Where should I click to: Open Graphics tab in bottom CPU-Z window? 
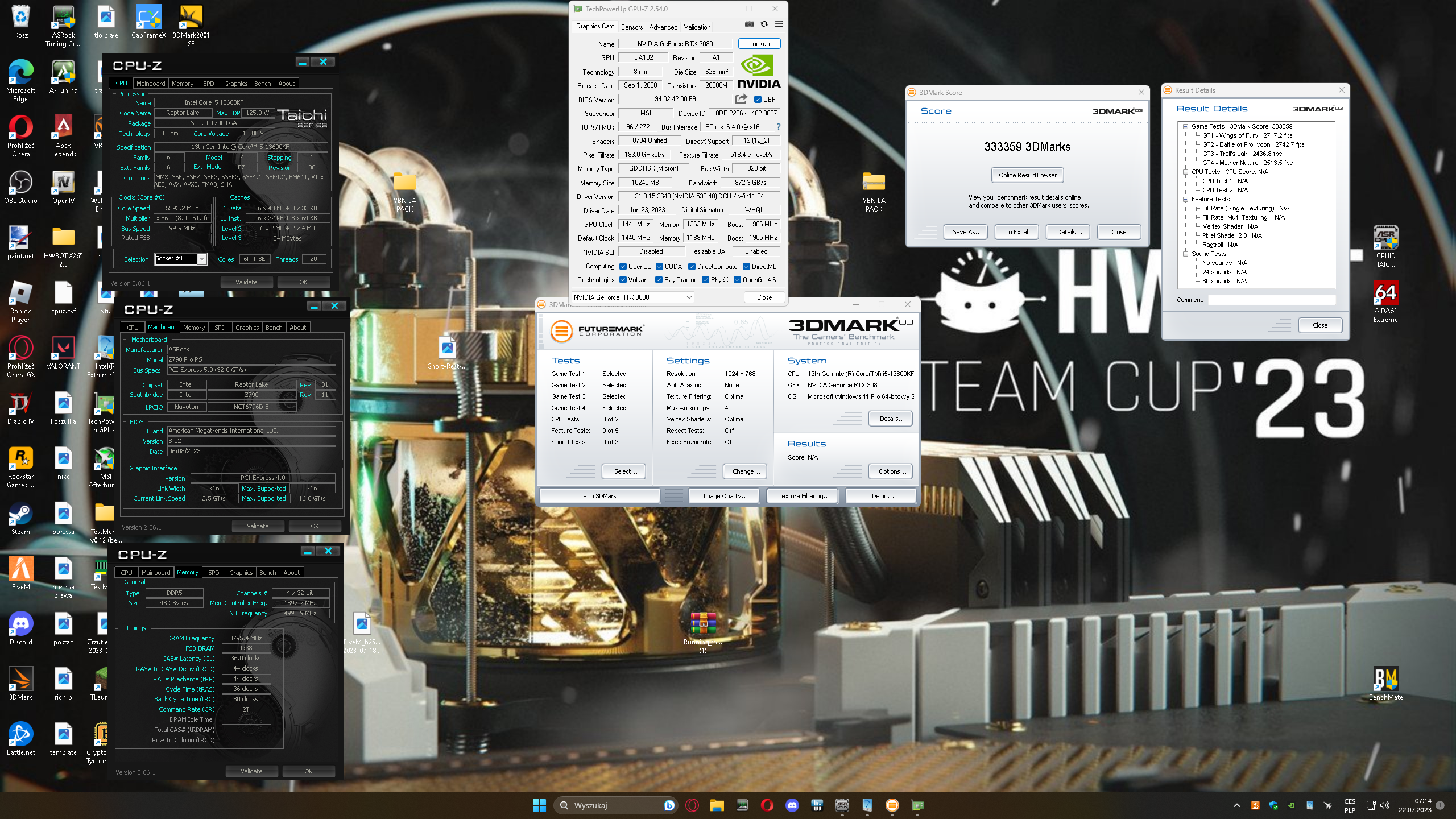241,573
